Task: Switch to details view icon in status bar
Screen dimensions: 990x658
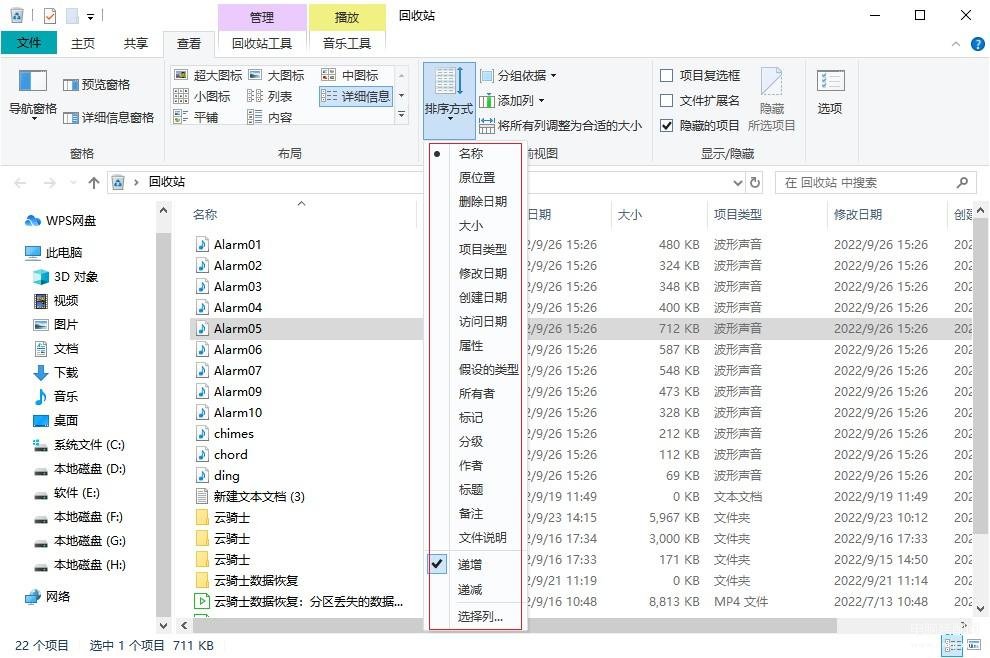Action: (x=952, y=645)
